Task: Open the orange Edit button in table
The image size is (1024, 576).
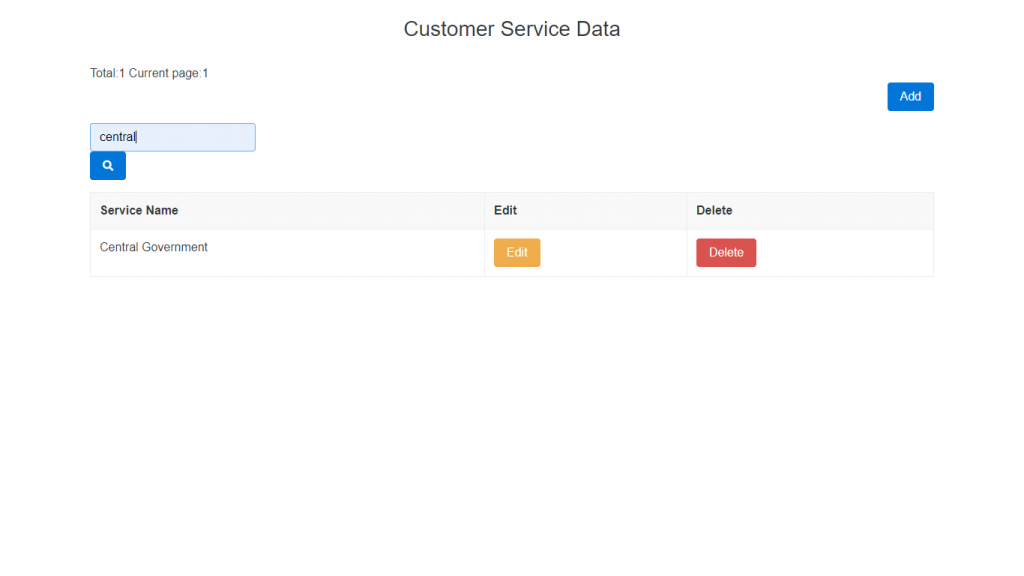Action: (517, 253)
